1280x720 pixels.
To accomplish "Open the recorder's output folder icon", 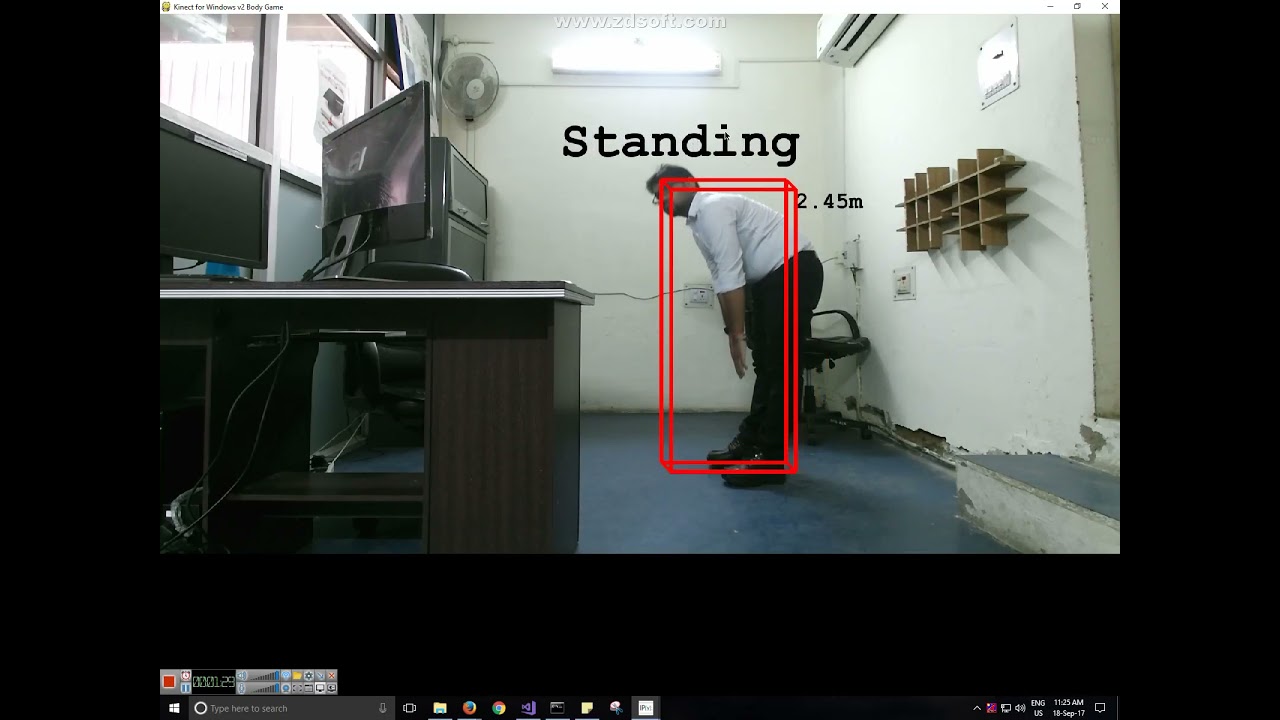I will click(297, 675).
